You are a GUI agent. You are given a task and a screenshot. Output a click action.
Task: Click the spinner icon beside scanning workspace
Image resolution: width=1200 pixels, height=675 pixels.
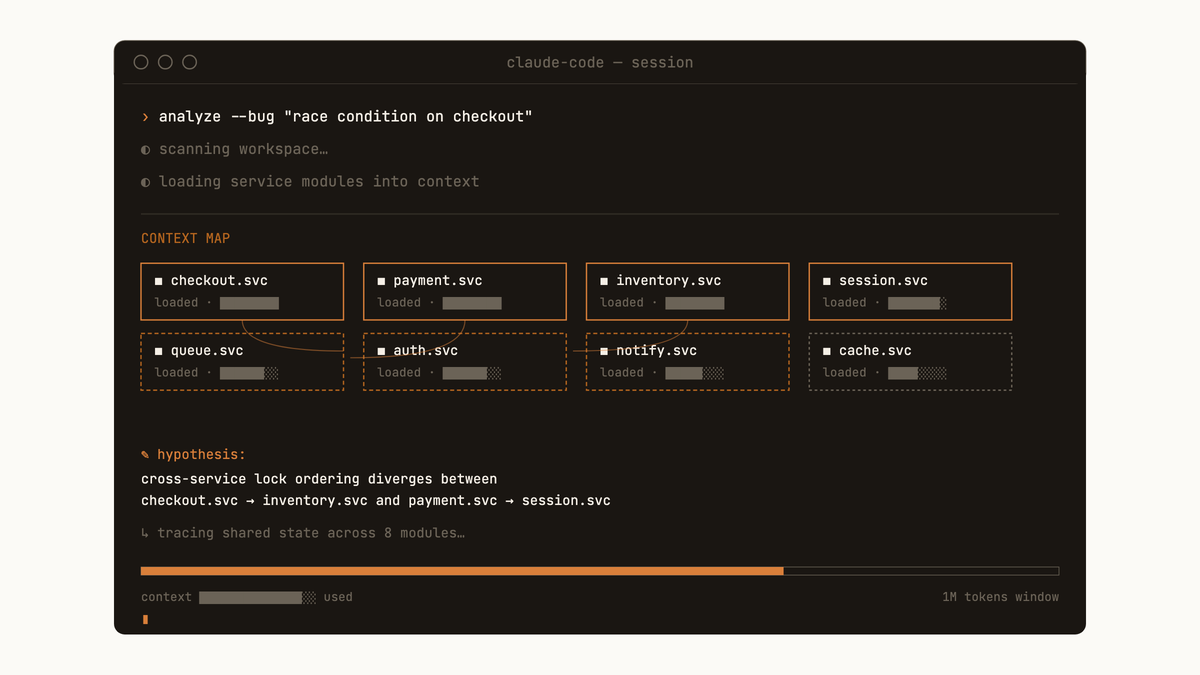[146, 149]
